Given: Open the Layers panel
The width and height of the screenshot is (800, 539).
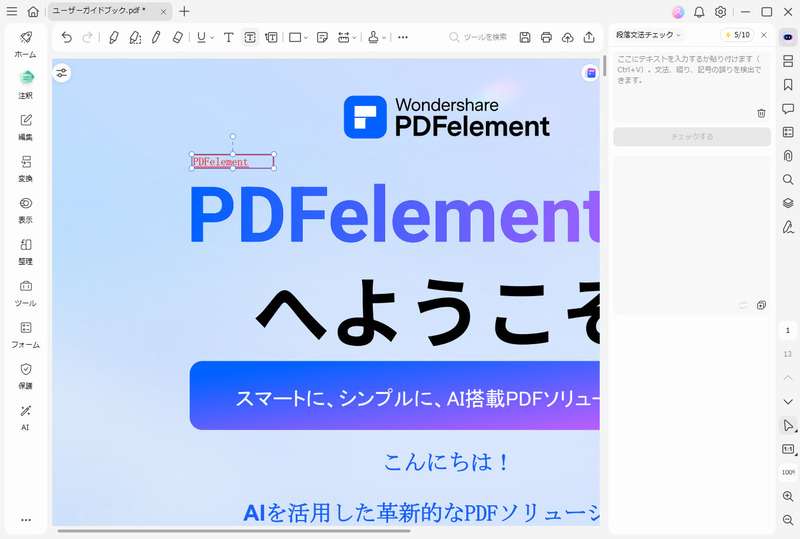Looking at the screenshot, I should point(788,203).
